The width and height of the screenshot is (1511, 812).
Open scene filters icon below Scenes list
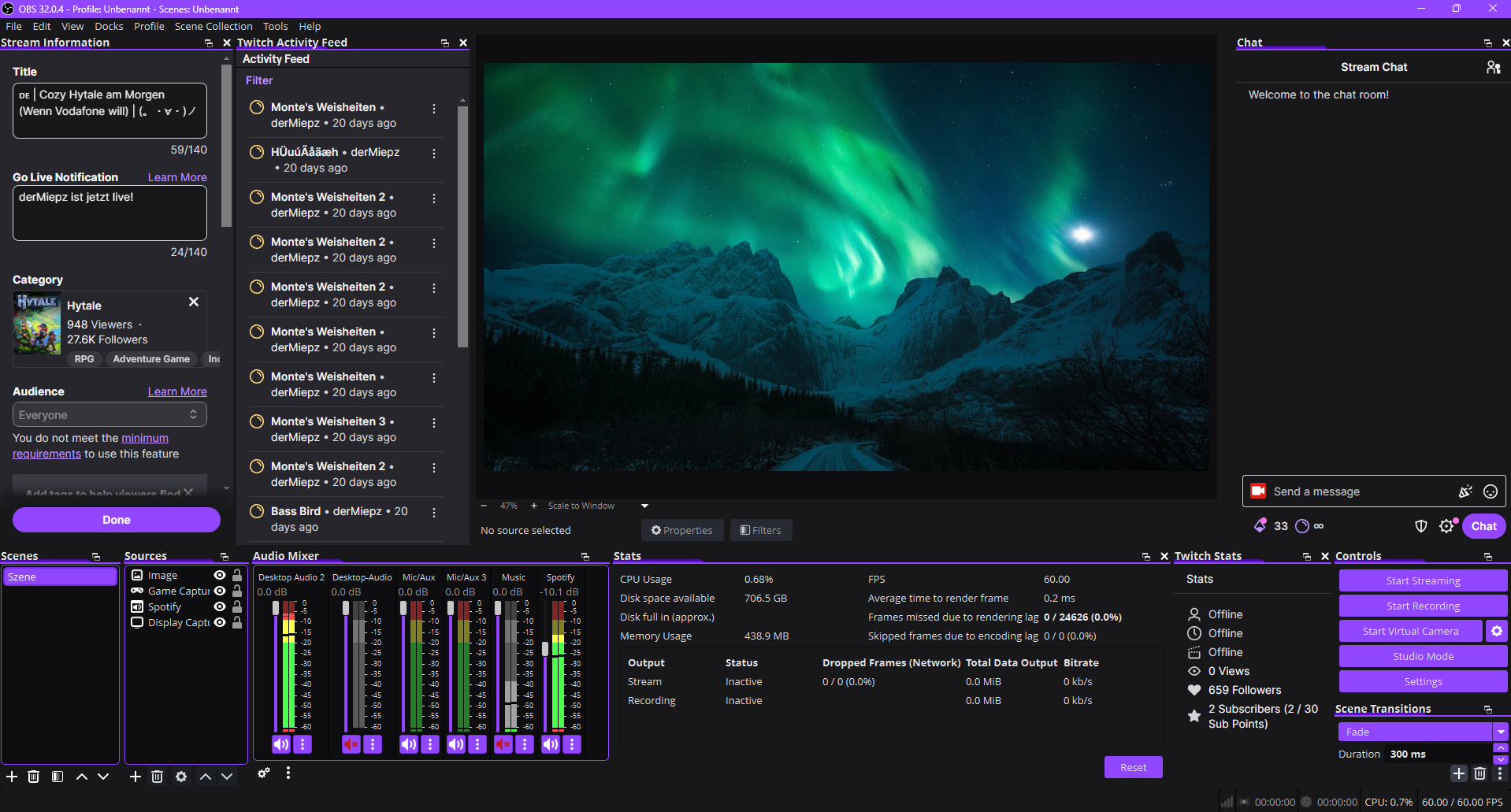[58, 777]
